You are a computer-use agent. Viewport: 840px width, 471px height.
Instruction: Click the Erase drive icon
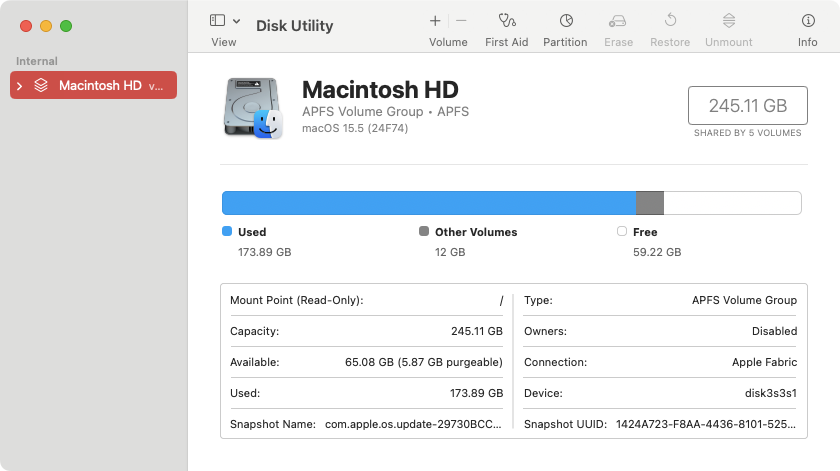click(x=618, y=21)
